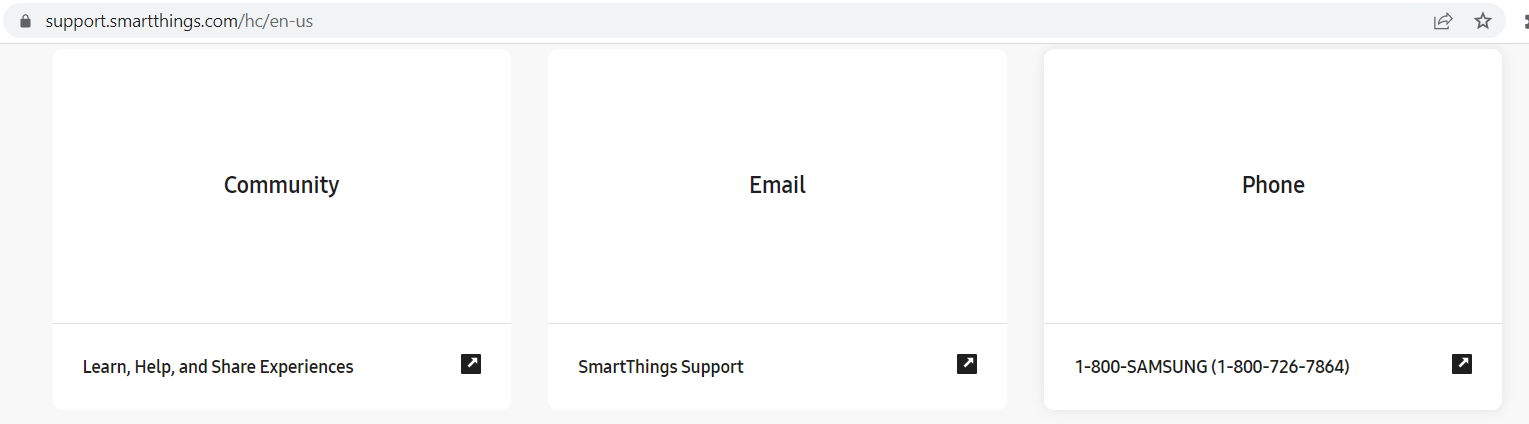Open the share page icon in the address bar
Image resolution: width=1529 pixels, height=424 pixels.
[1443, 21]
